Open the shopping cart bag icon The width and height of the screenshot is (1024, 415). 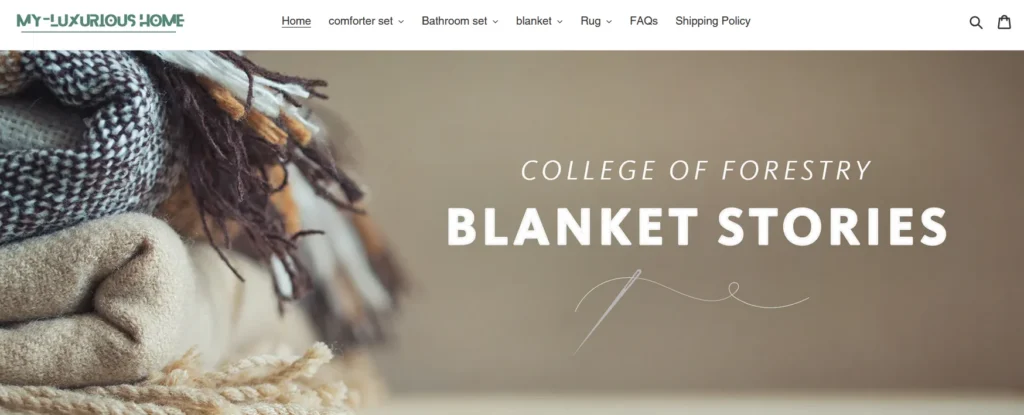pyautogui.click(x=1004, y=22)
